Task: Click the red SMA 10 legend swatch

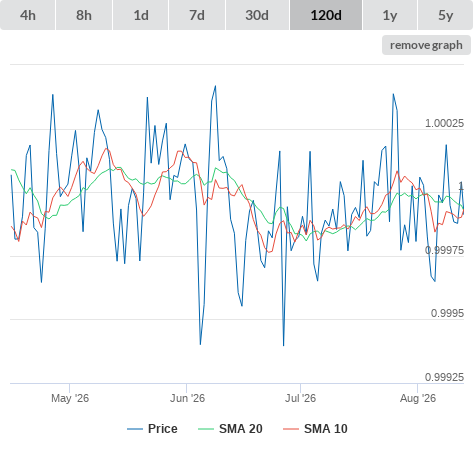Action: click(x=291, y=429)
